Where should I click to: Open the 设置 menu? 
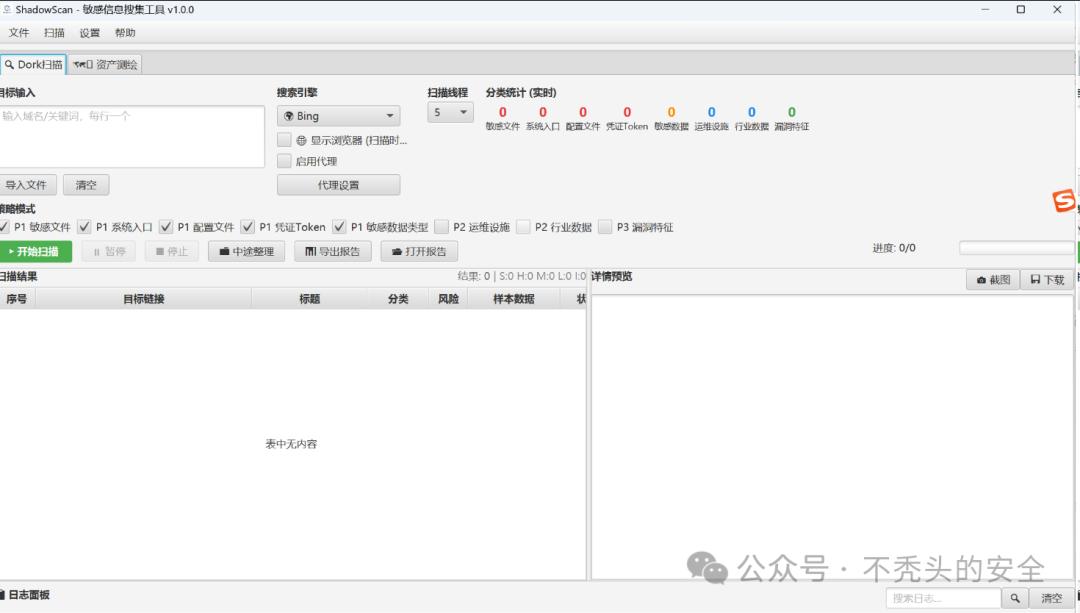pyautogui.click(x=90, y=32)
